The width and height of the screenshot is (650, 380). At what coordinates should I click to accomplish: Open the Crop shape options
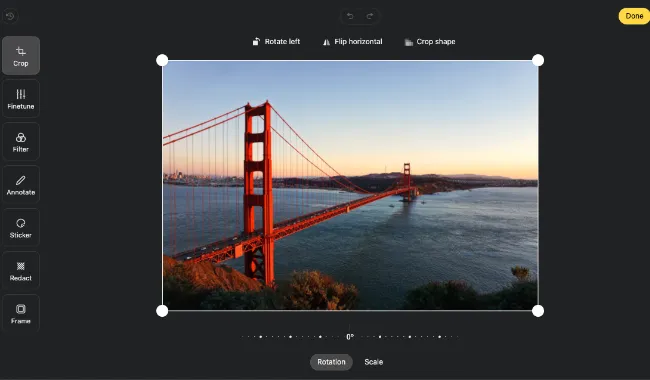coord(430,41)
